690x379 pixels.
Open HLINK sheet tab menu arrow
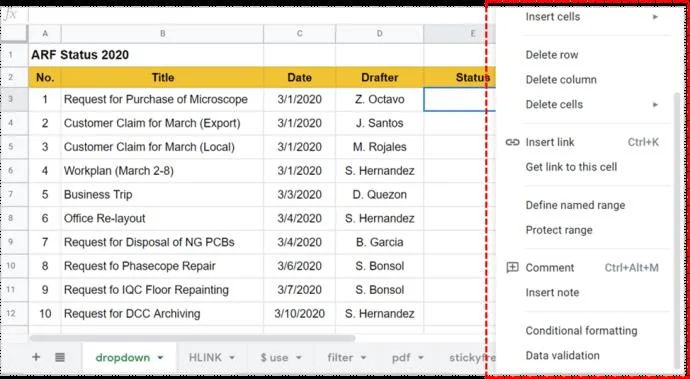click(x=232, y=357)
